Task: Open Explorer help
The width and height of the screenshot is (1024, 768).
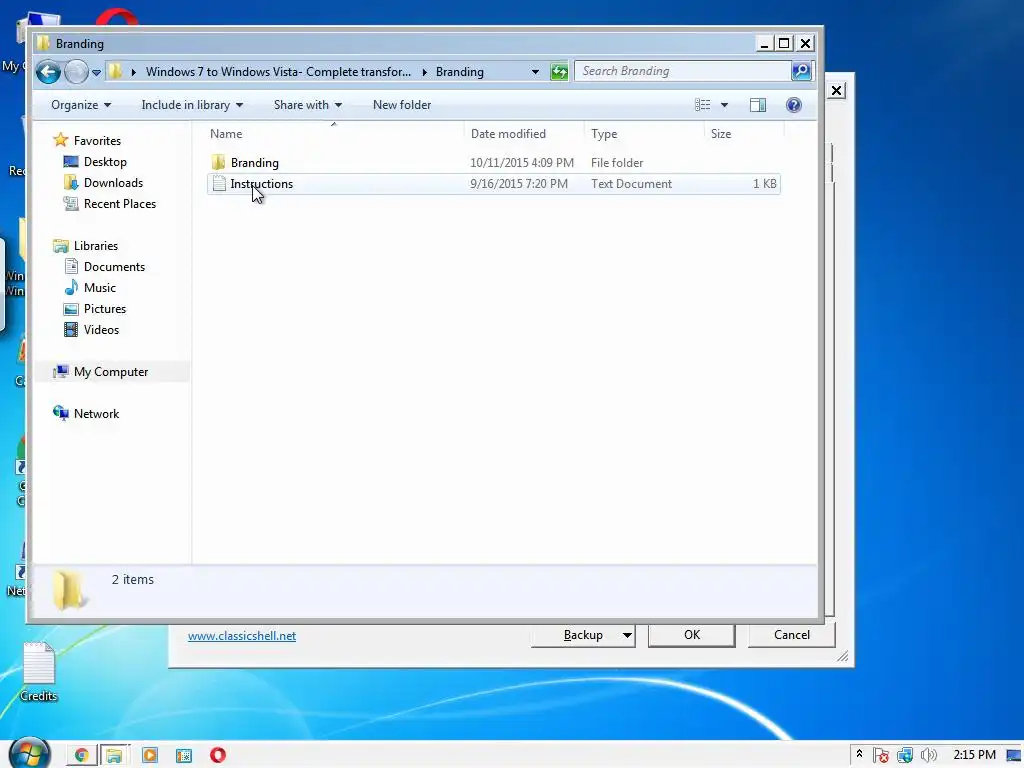Action: [x=793, y=105]
